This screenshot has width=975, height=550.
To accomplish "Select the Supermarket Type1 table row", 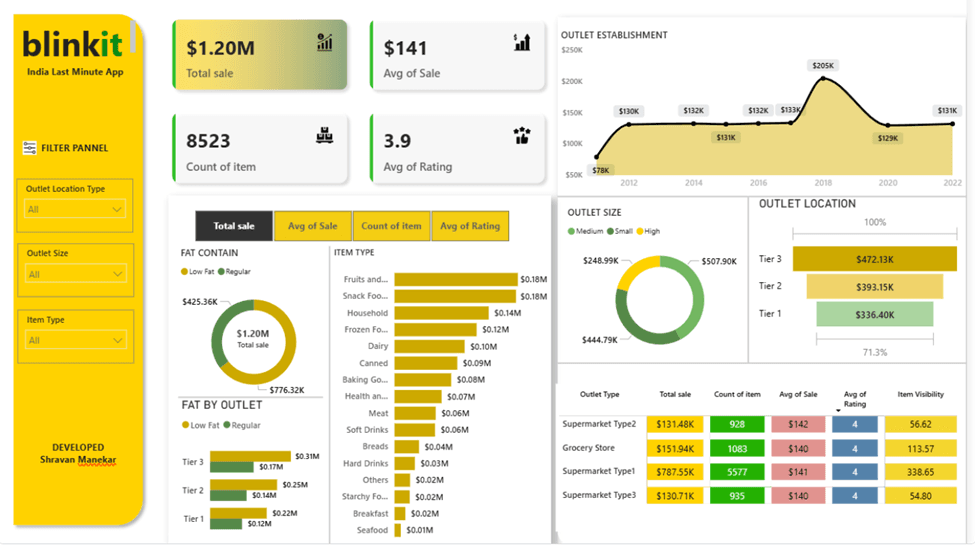I will point(600,471).
